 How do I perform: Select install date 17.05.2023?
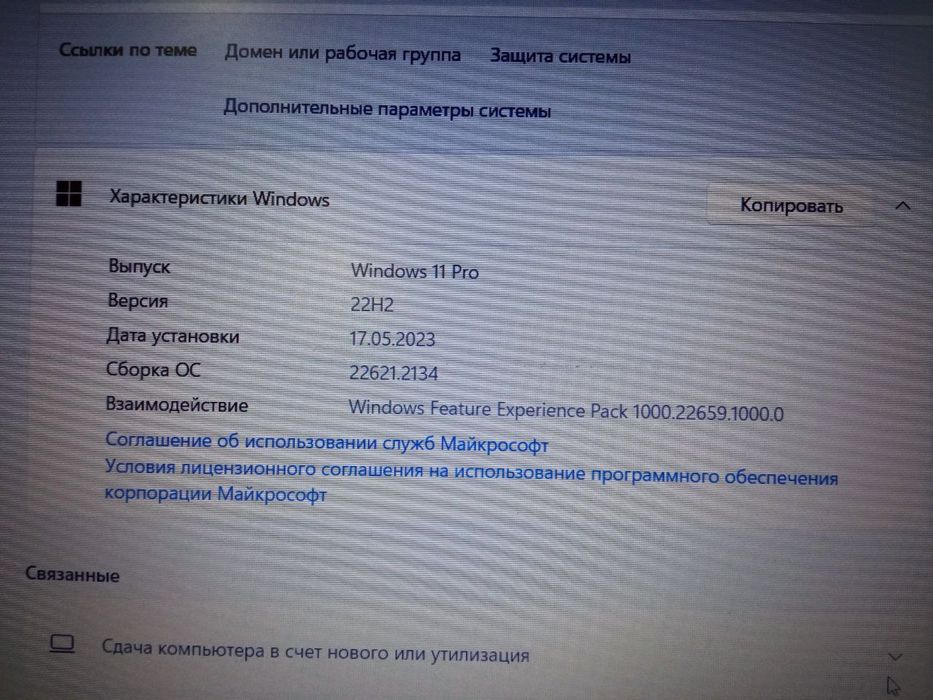tap(392, 339)
